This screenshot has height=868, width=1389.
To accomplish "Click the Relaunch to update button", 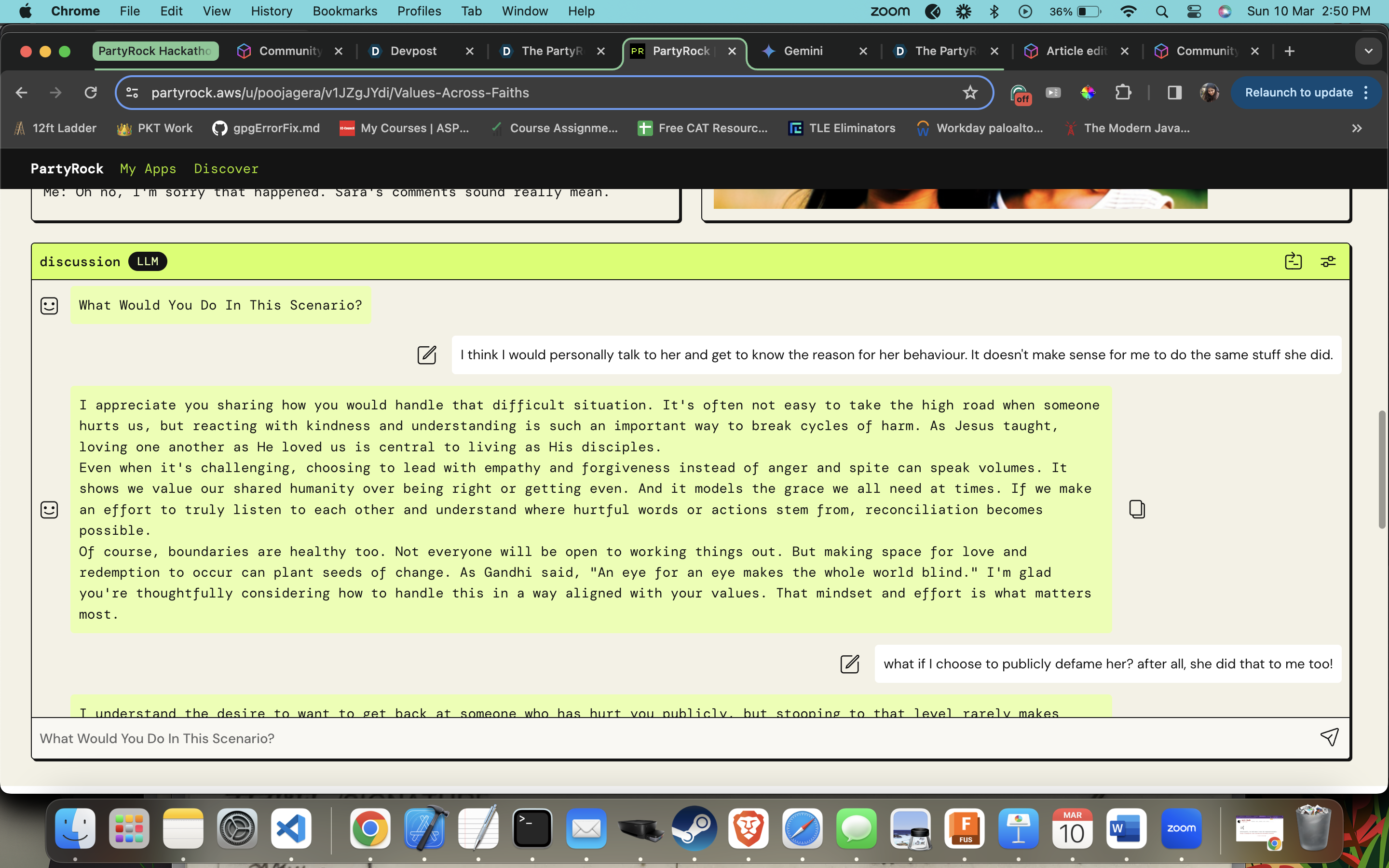I will click(1298, 93).
